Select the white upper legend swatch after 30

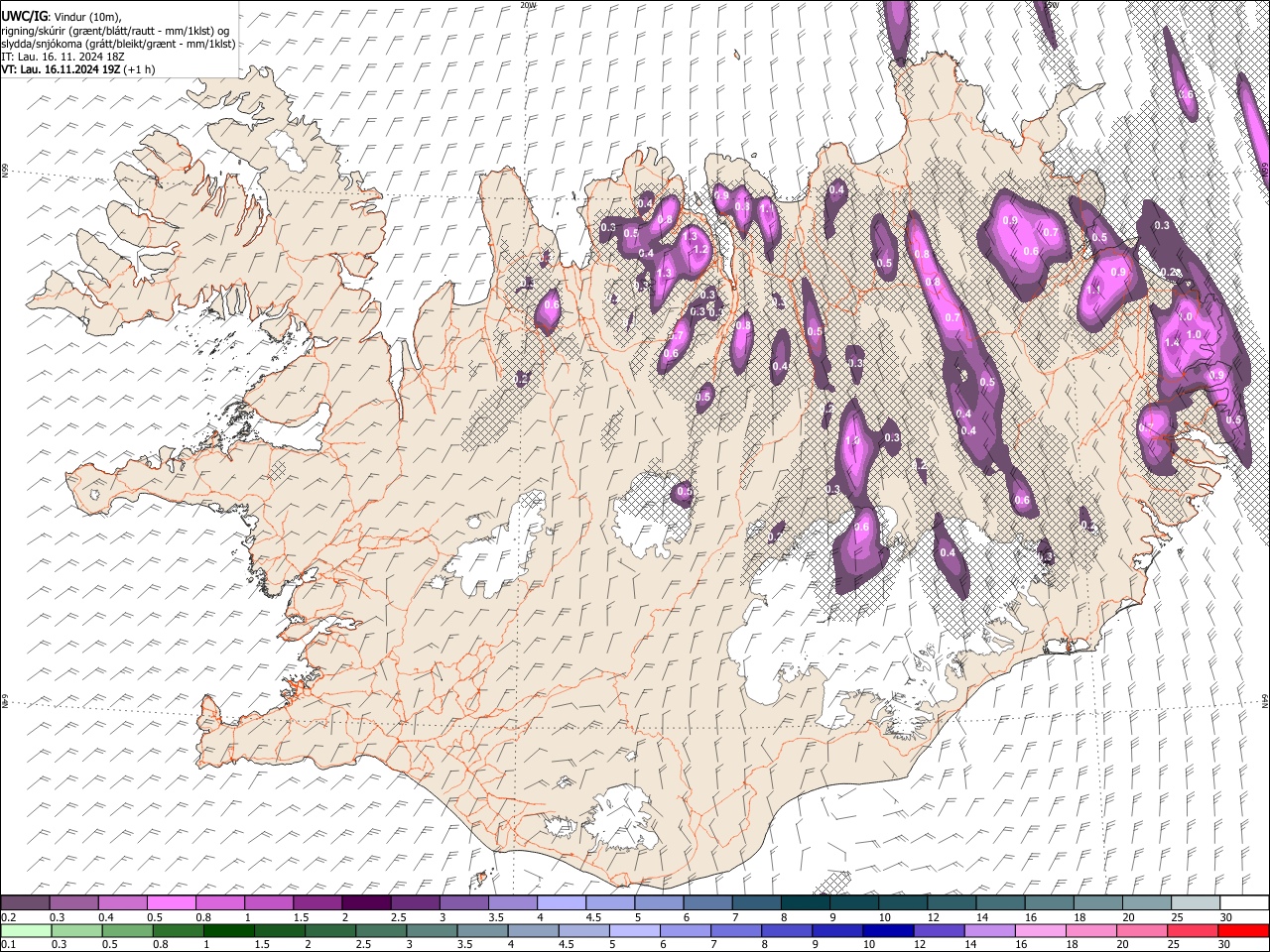point(1244,903)
